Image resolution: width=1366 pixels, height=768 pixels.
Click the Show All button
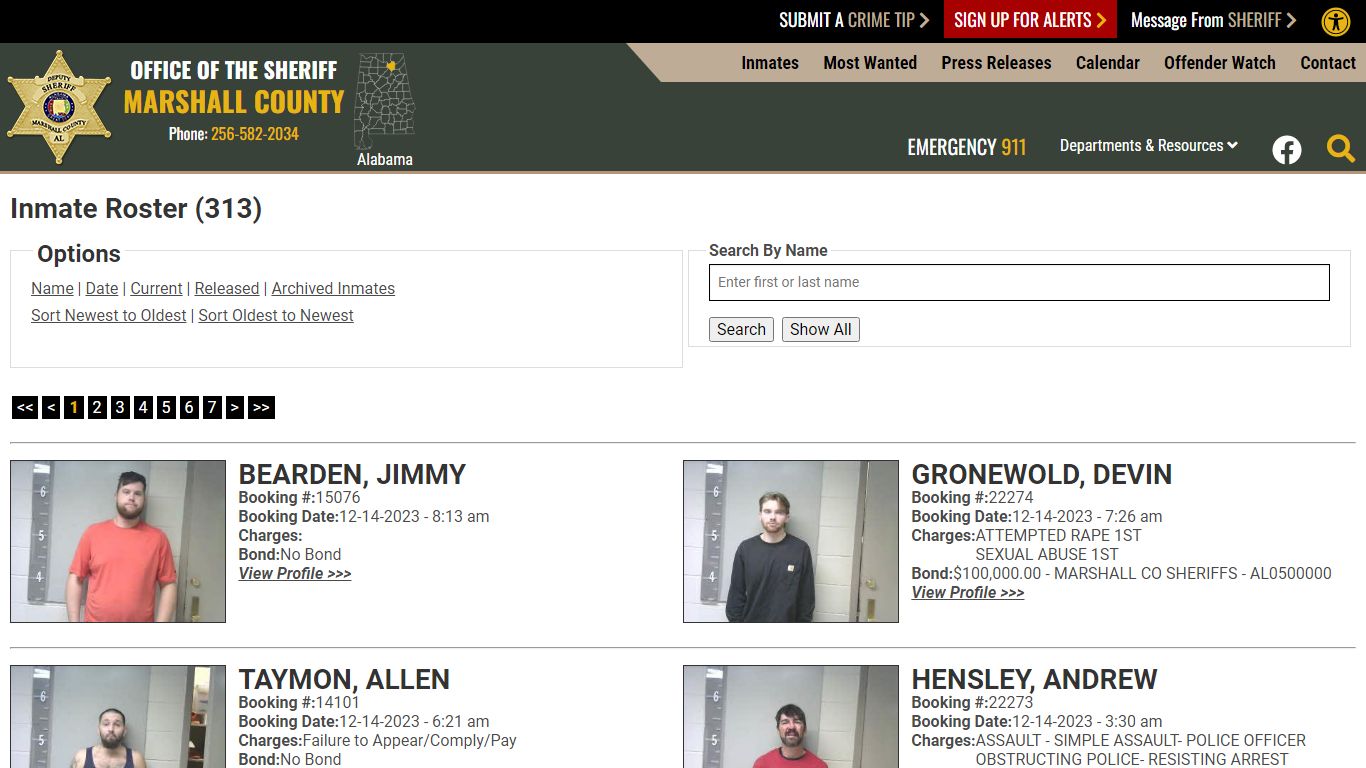(821, 329)
